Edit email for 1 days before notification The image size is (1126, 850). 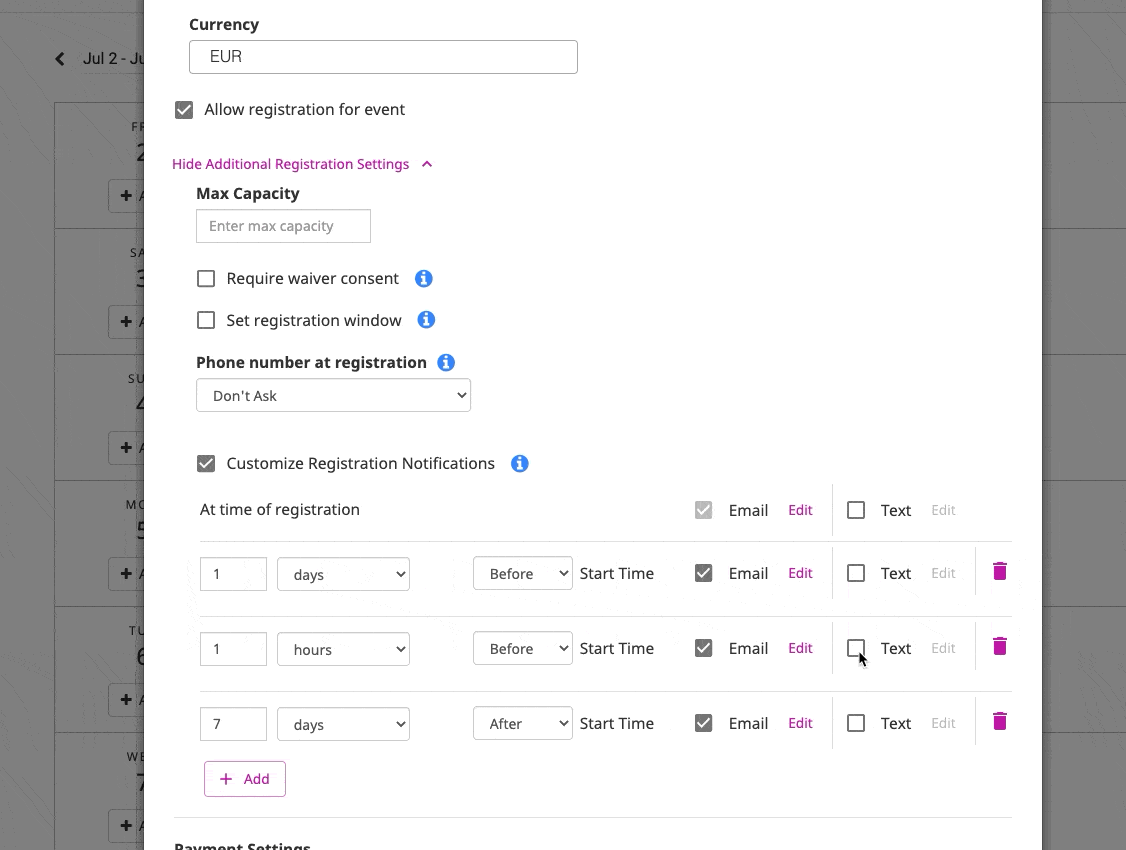[x=800, y=574]
